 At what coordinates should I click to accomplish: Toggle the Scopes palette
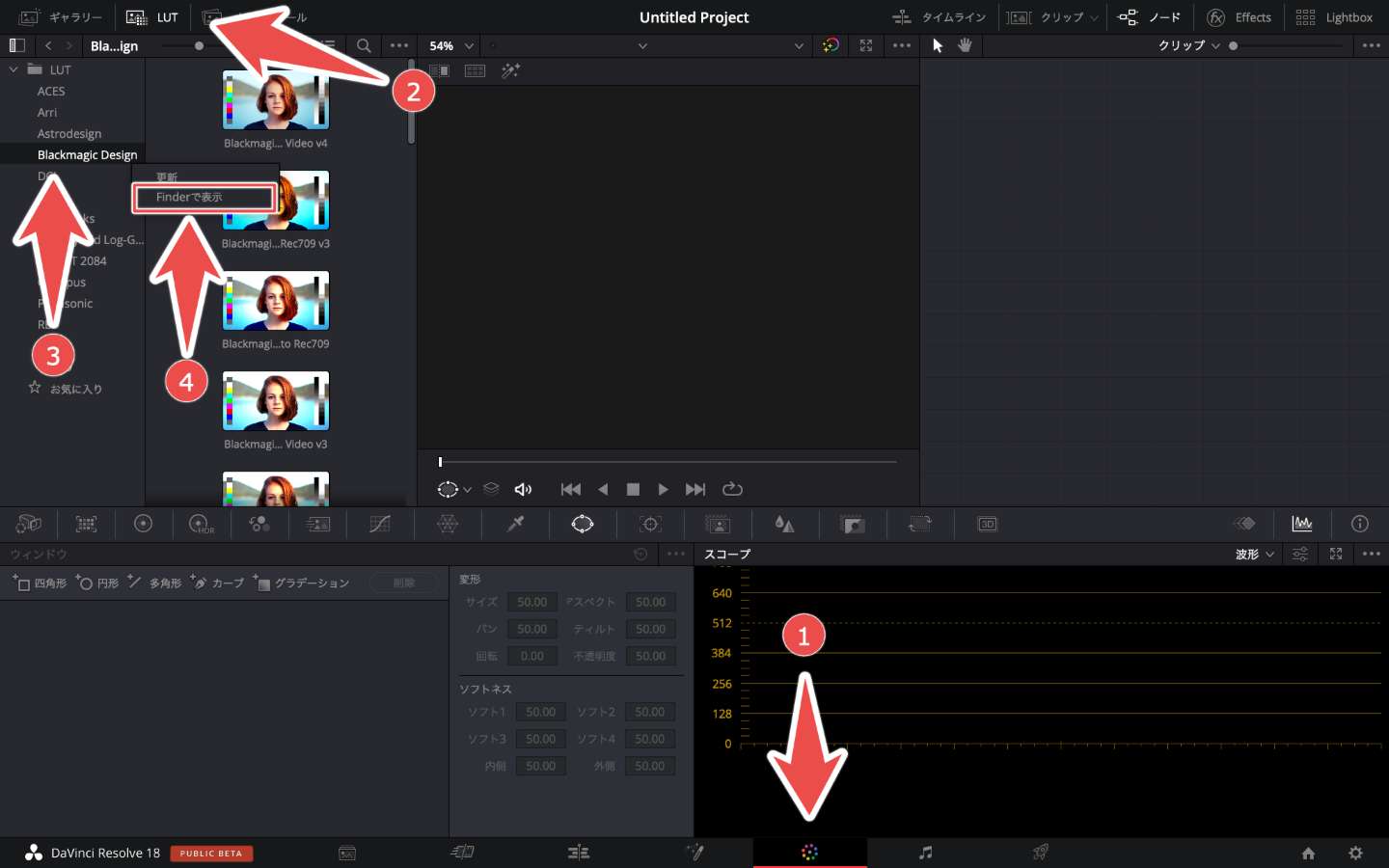(x=1302, y=524)
